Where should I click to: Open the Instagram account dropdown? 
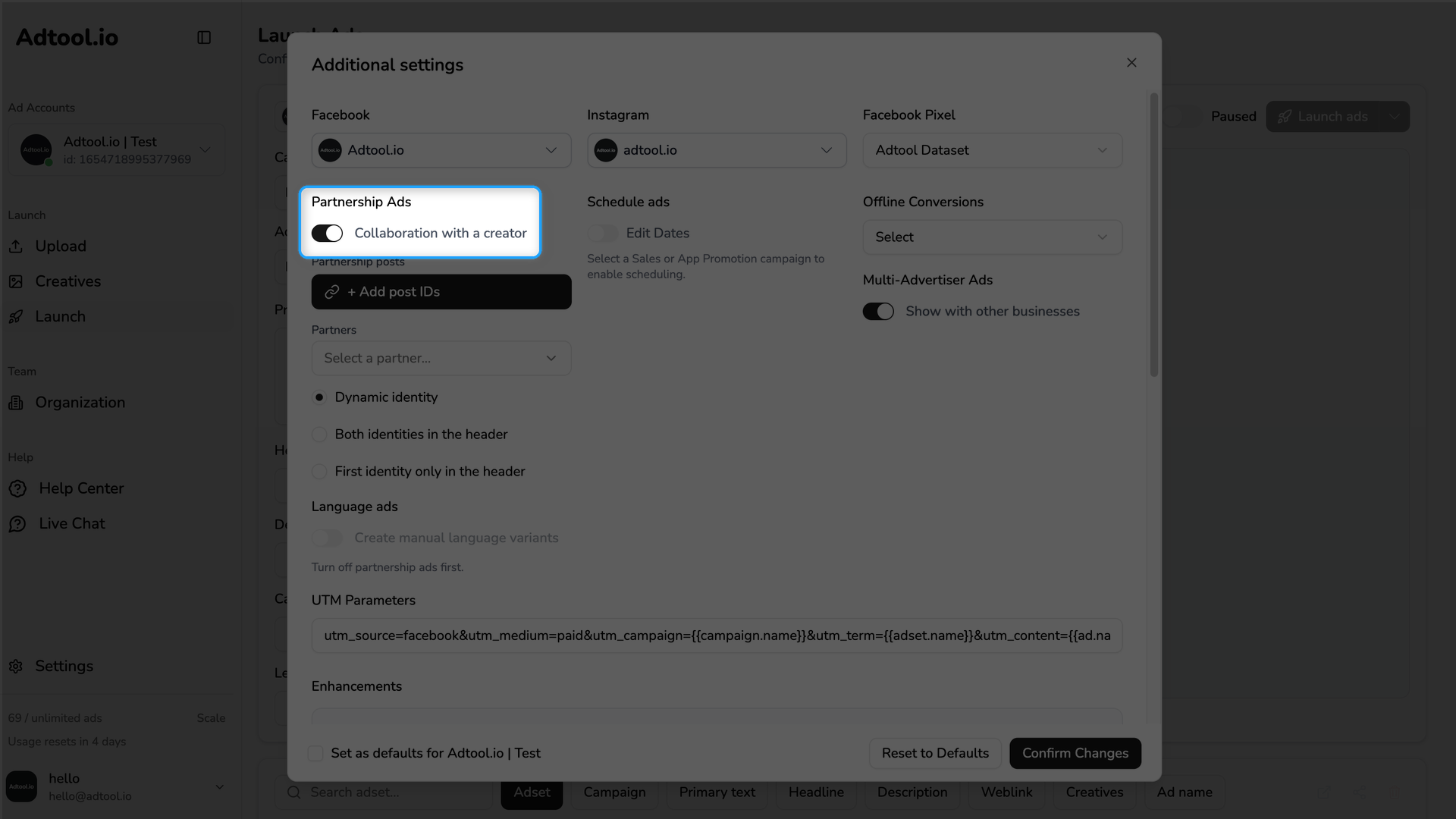(x=717, y=150)
